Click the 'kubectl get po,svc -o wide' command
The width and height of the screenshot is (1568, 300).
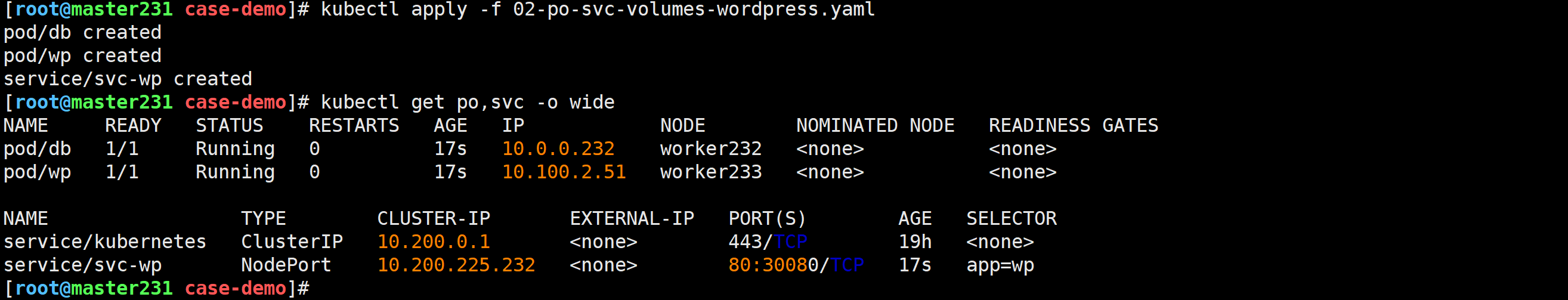coord(468,102)
